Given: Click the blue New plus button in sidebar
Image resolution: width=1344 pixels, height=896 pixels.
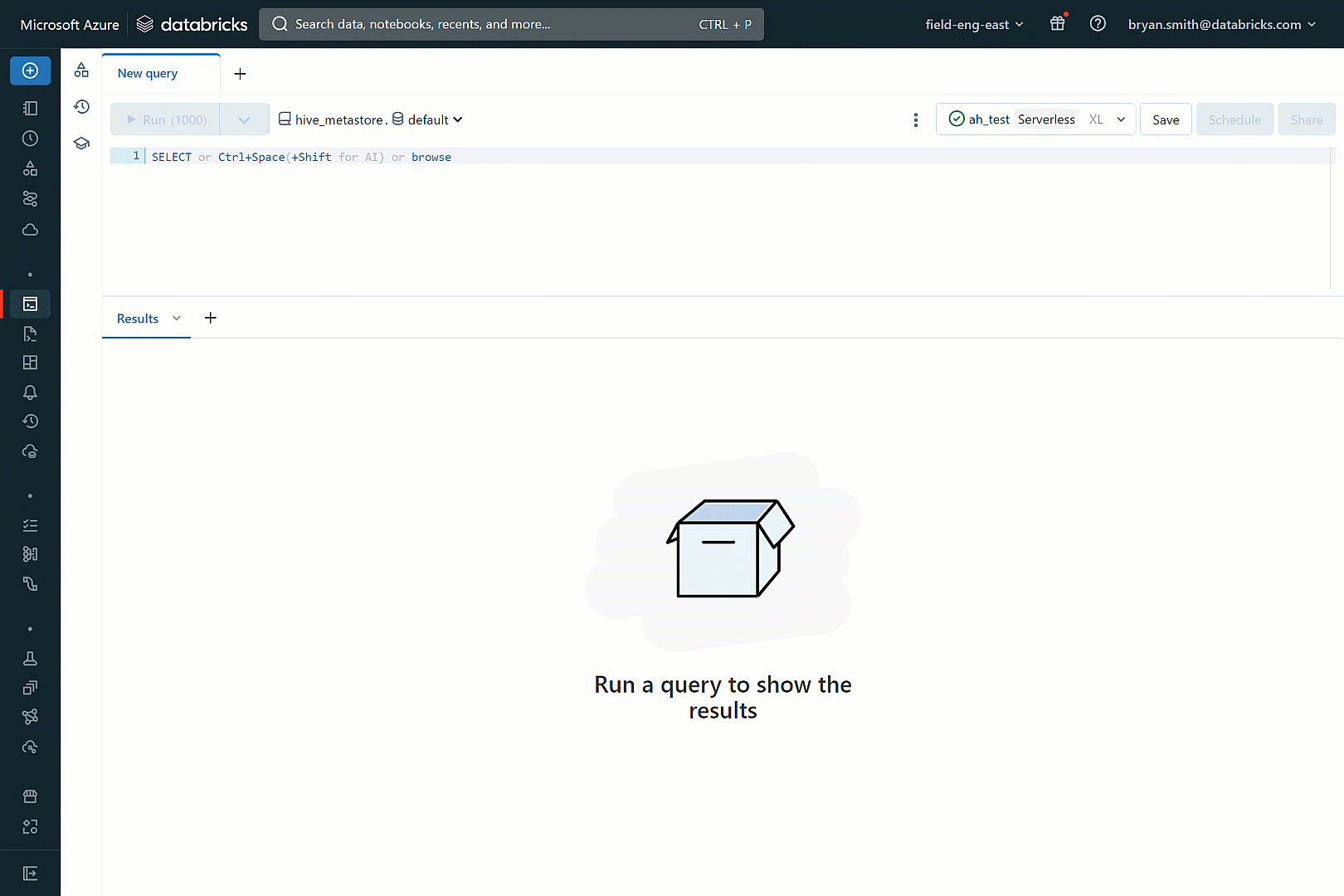Looking at the screenshot, I should click(x=30, y=71).
